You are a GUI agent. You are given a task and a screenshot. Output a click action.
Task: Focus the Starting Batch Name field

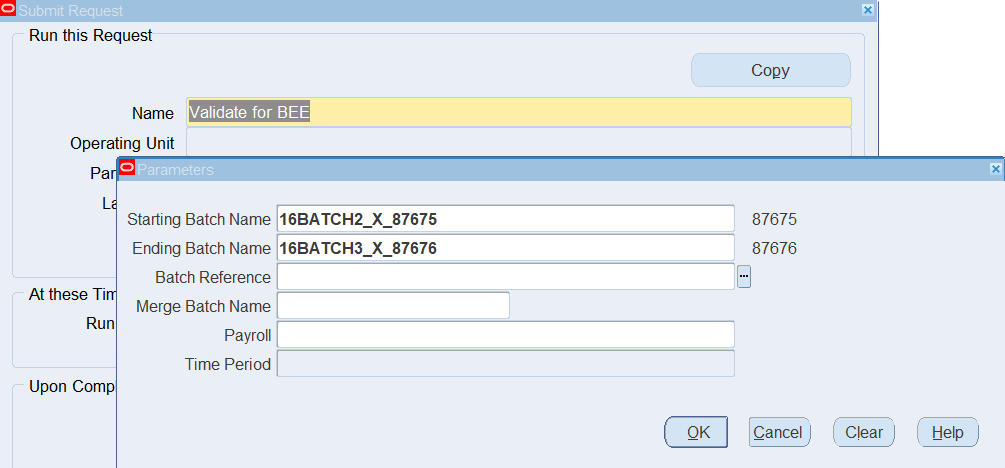[505, 219]
